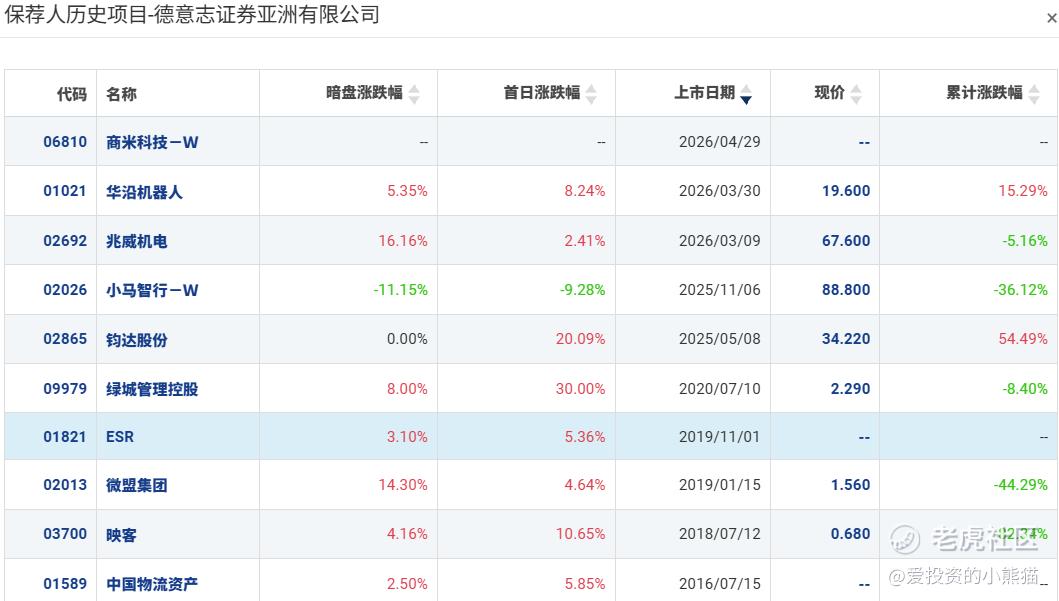Click first-day change 20.09%
The height and width of the screenshot is (601, 1059).
(x=580, y=339)
